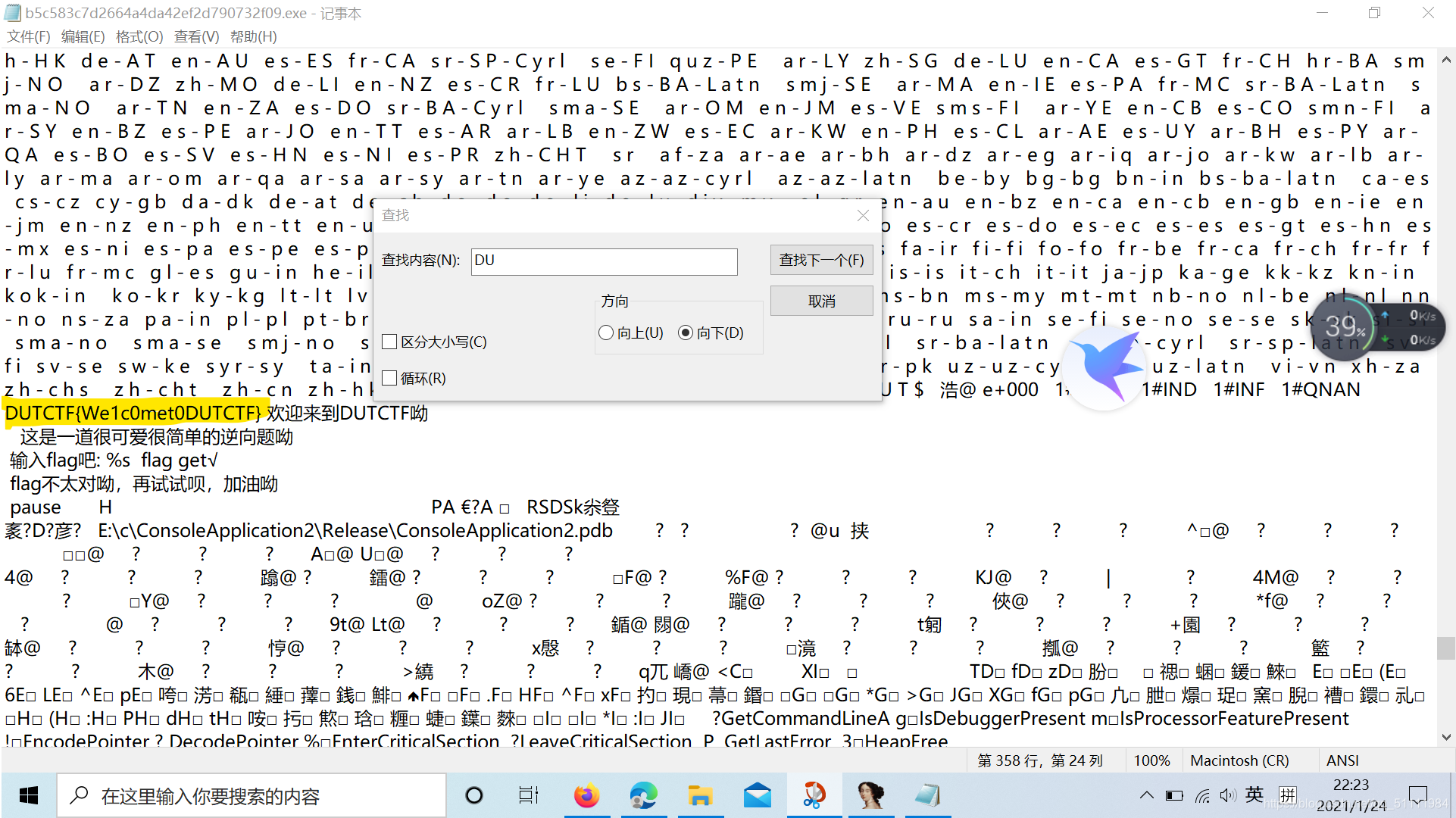Click the blue bird floating icon
Viewport: 1456px width, 818px height.
coord(1103,369)
